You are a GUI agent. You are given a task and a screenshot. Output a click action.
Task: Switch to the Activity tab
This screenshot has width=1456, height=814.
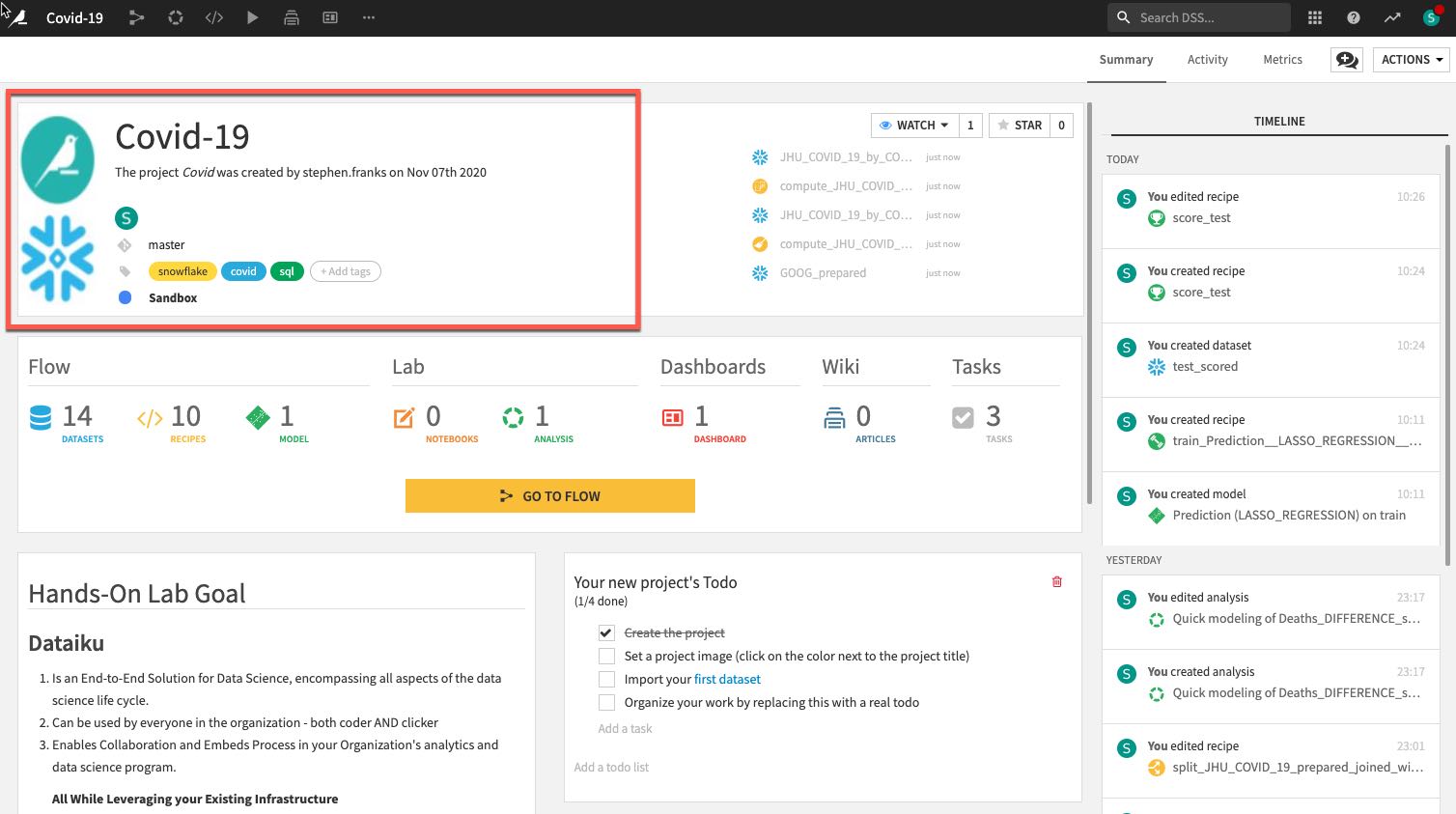(x=1207, y=60)
